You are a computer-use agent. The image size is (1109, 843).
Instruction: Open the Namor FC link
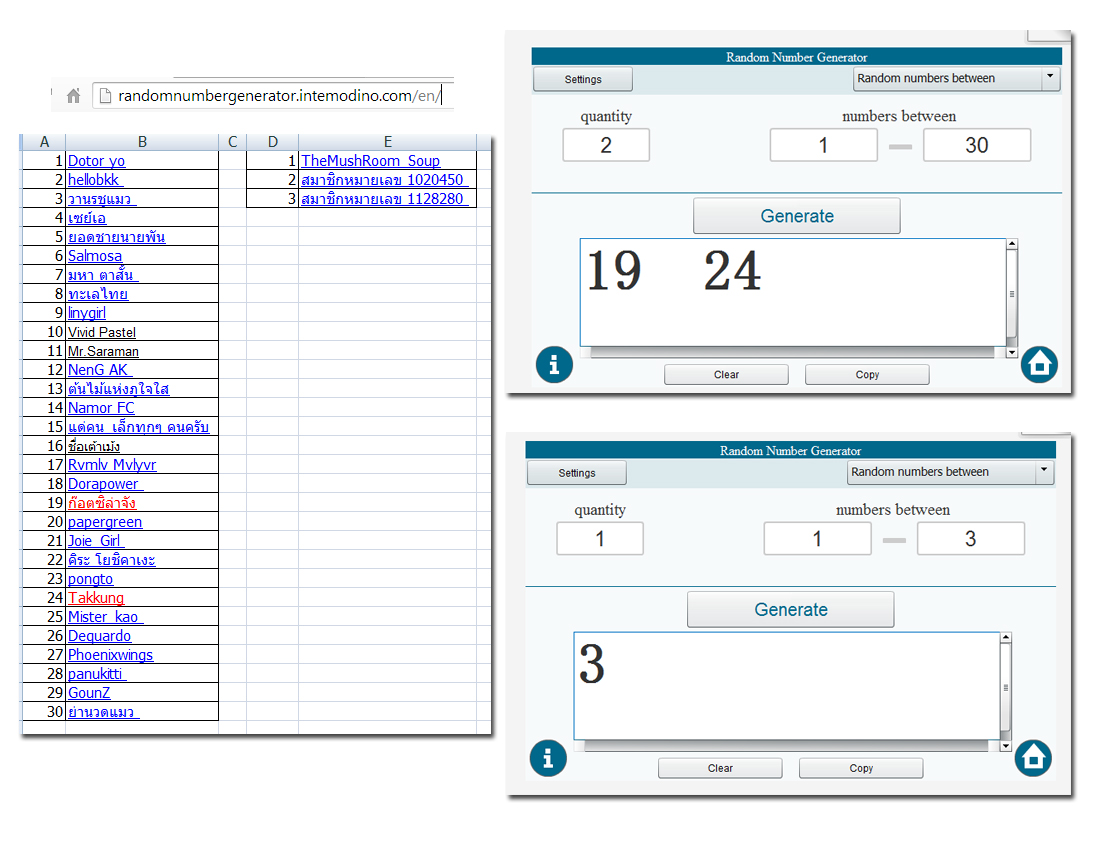pyautogui.click(x=101, y=408)
